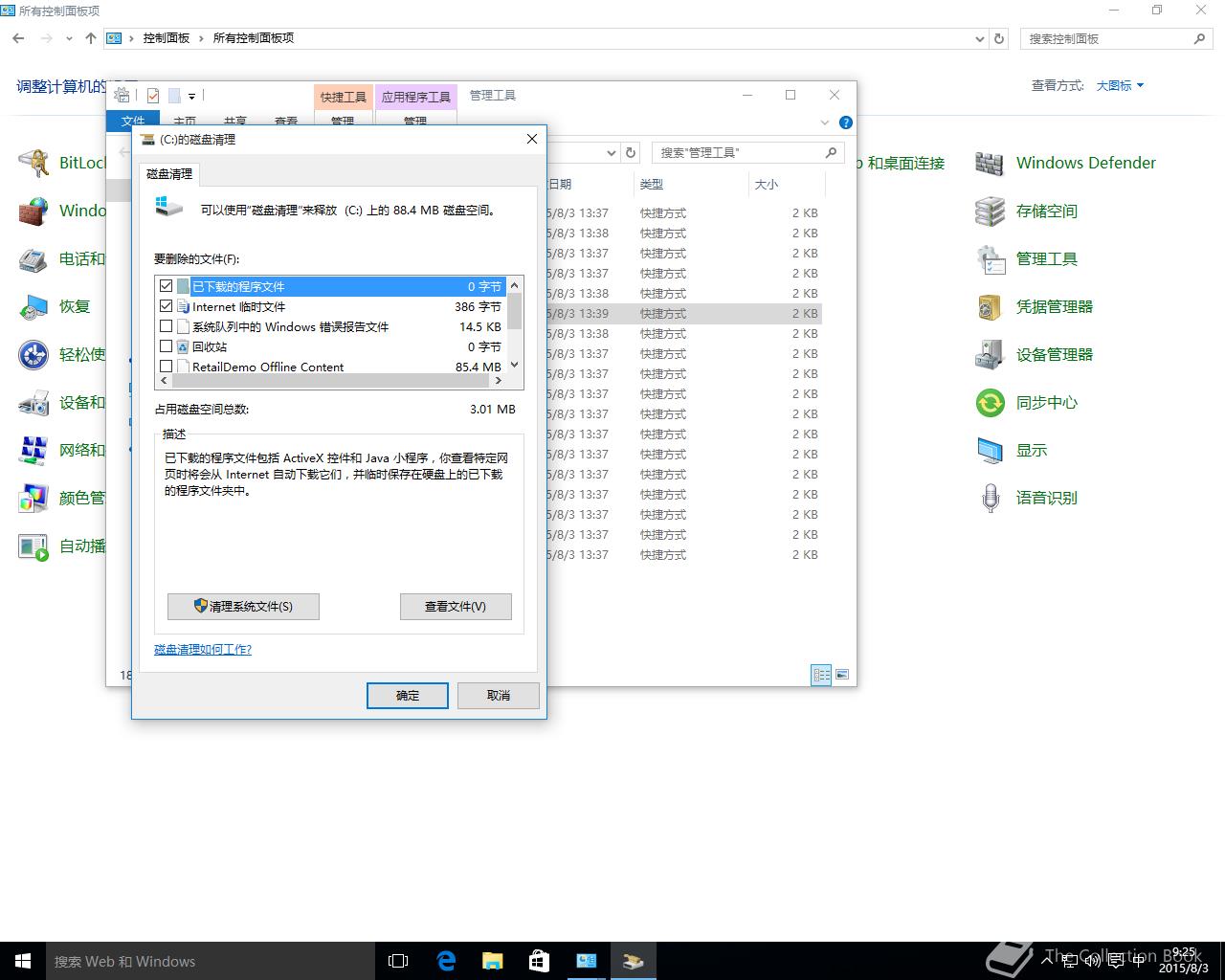The height and width of the screenshot is (980, 1225).
Task: Go up one level in control panel
Action: tap(91, 38)
